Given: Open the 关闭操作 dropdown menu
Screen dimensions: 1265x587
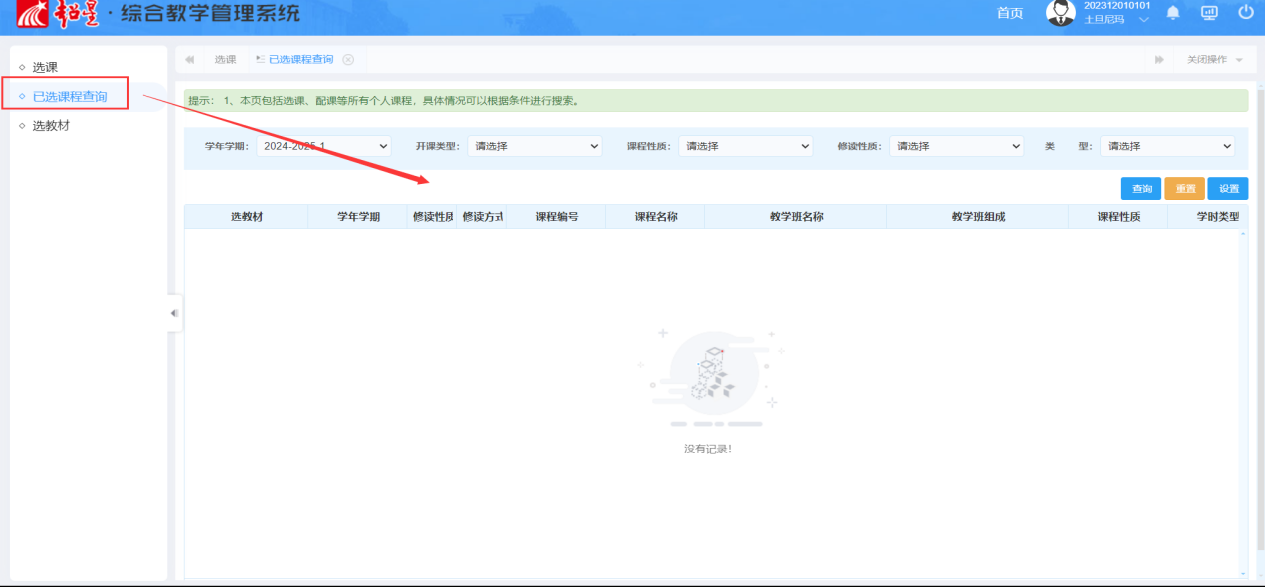Looking at the screenshot, I should point(1214,60).
